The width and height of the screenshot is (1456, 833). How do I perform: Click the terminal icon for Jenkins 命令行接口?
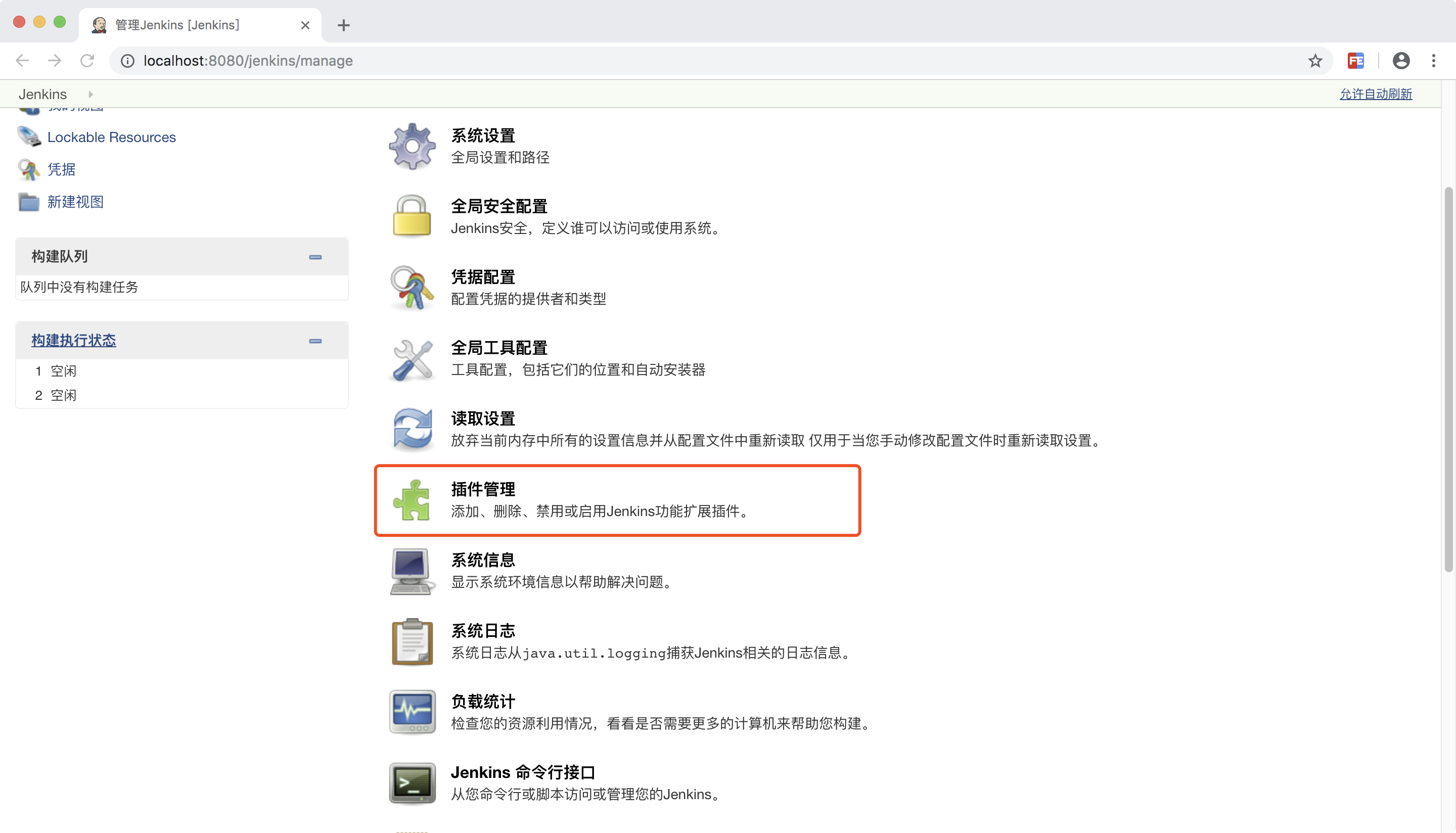click(412, 782)
